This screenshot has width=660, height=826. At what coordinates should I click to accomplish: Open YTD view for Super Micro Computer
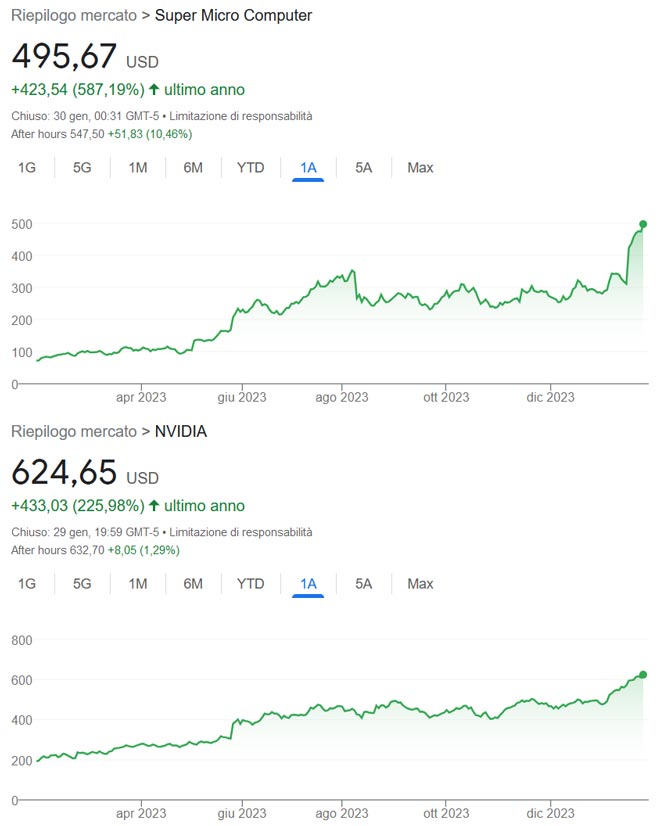pos(250,167)
